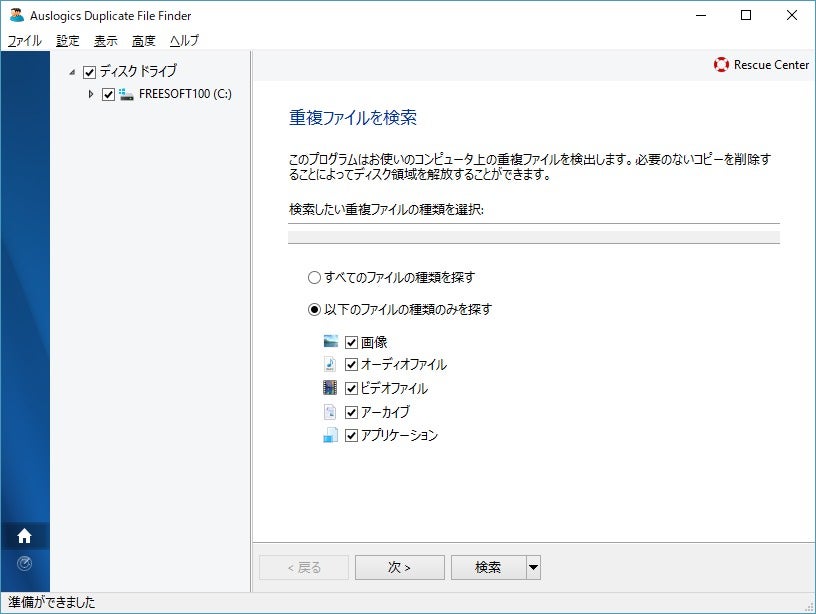Click the Rescue Center lifebuoy icon

(x=721, y=65)
